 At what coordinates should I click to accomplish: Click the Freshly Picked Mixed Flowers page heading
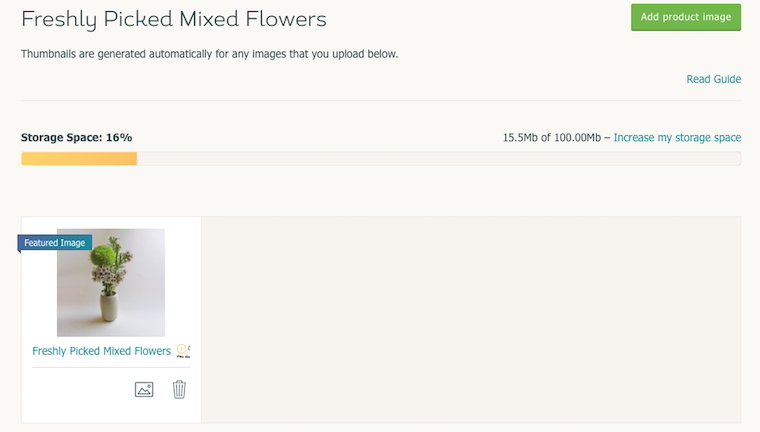(174, 19)
